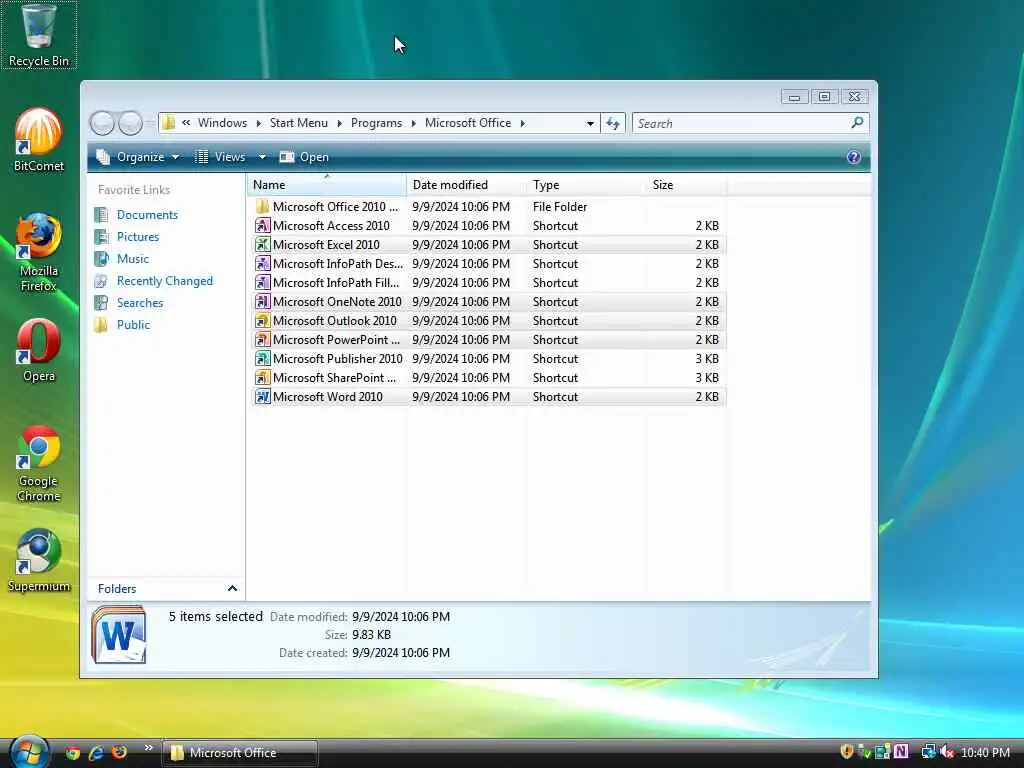Select the Microsoft InfoPath Filler shortcut icon
The width and height of the screenshot is (1024, 768).
tap(263, 283)
